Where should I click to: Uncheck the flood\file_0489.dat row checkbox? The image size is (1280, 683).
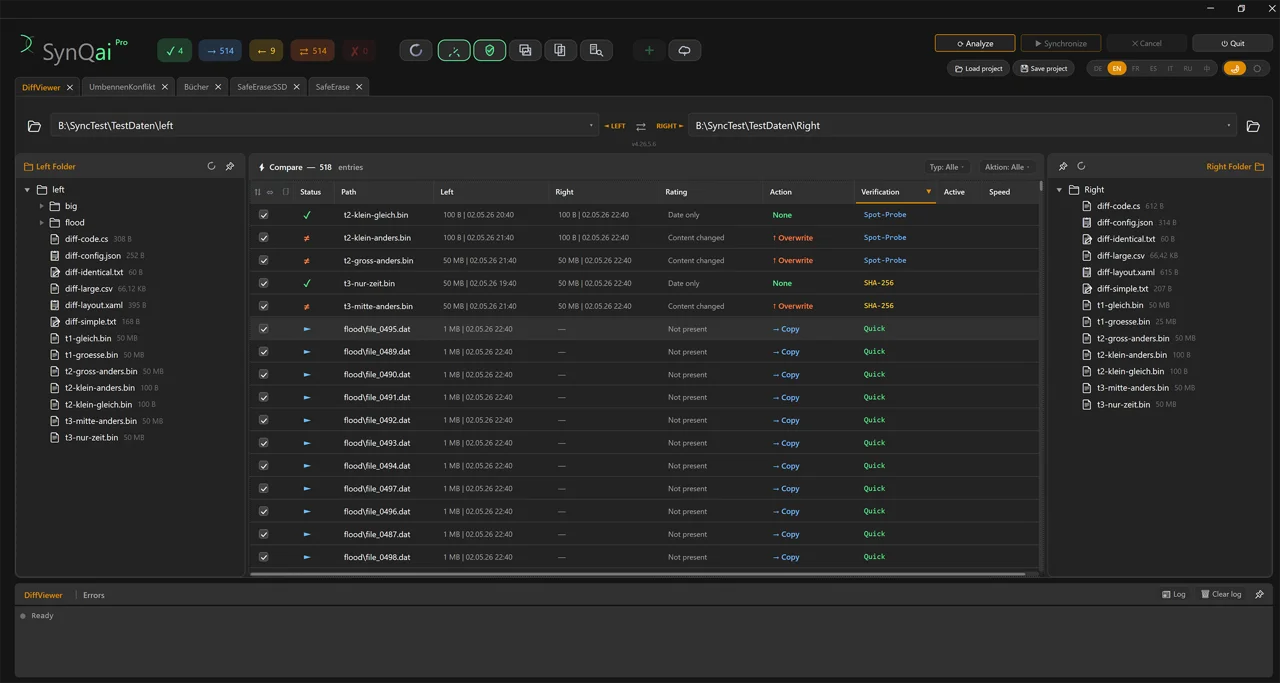click(x=264, y=352)
